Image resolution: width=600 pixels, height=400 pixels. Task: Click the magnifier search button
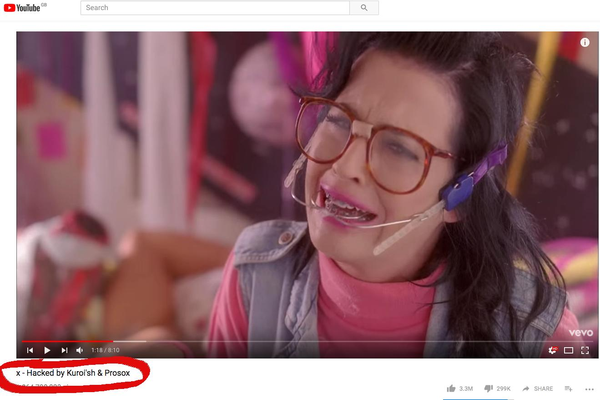tap(364, 8)
